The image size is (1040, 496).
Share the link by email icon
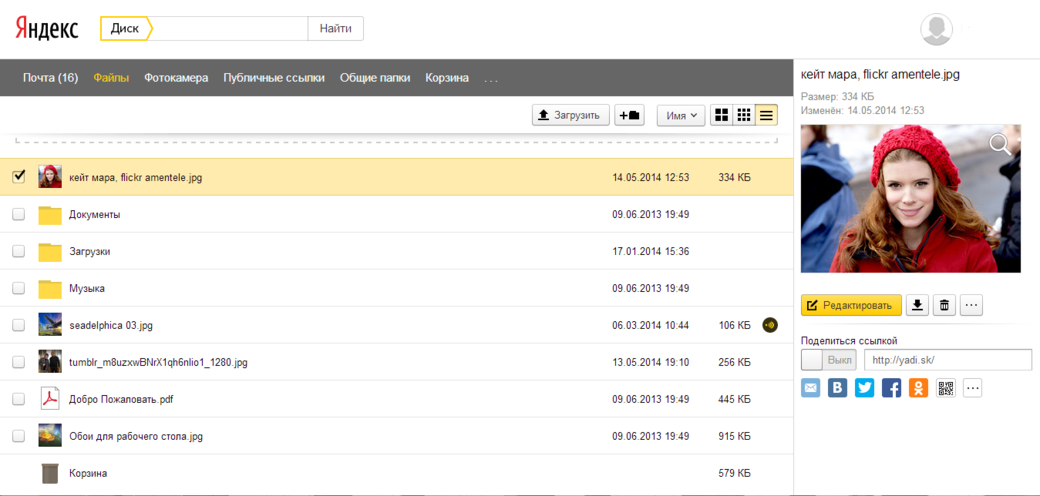811,388
